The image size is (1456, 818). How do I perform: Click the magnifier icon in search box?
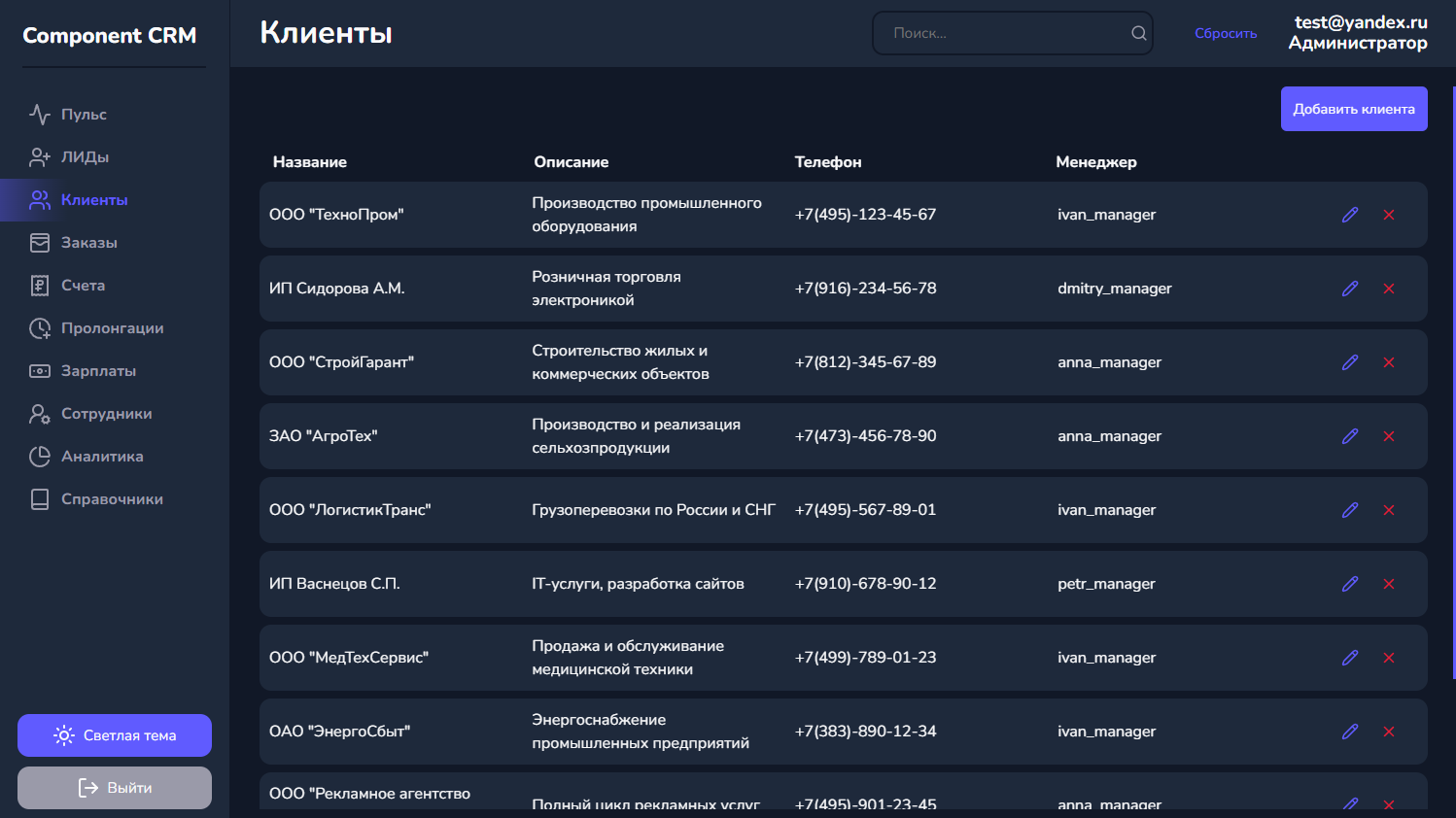pyautogui.click(x=1139, y=33)
